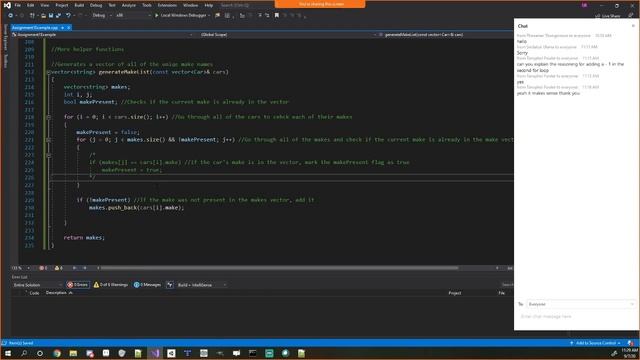Open the Entire Solution filter dropdown
The height and width of the screenshot is (360, 640).
pyautogui.click(x=38, y=285)
